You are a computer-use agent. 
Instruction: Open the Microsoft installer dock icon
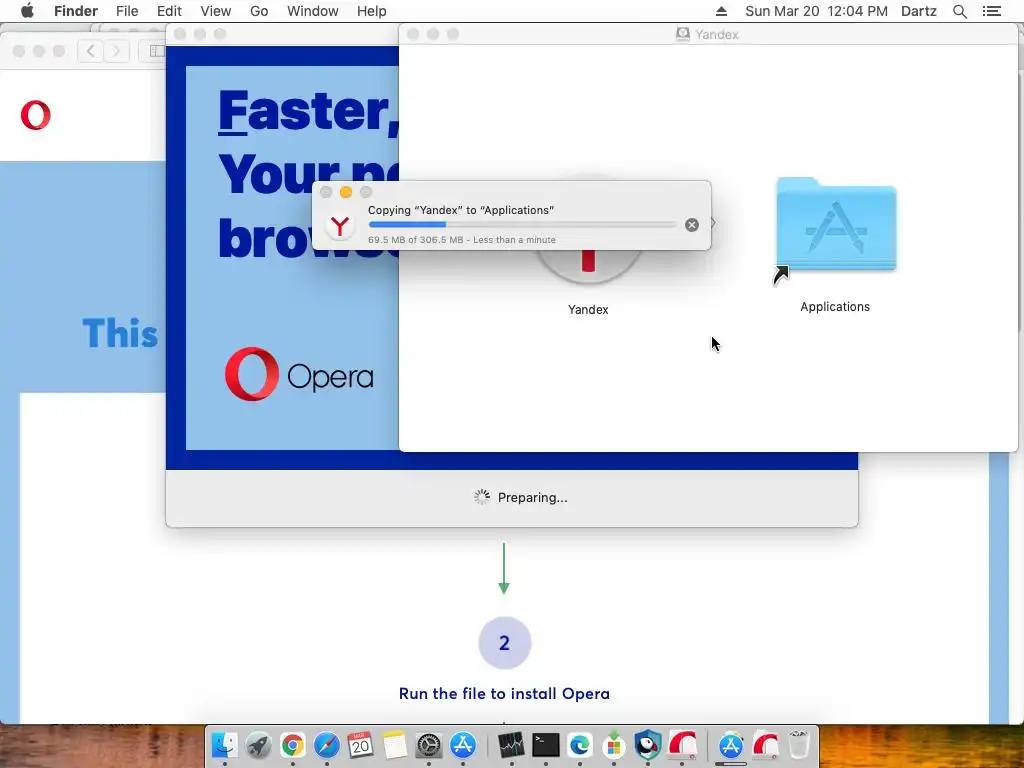[x=613, y=745]
